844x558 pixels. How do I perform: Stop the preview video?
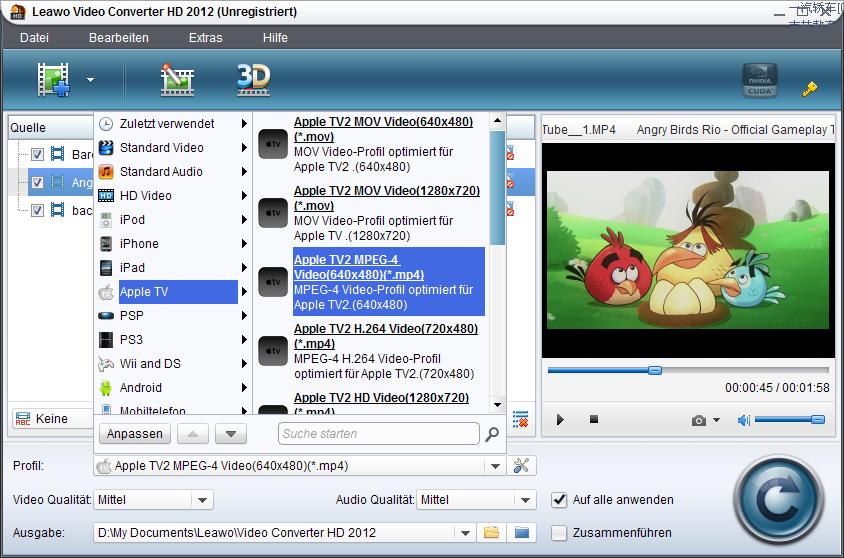[x=594, y=419]
